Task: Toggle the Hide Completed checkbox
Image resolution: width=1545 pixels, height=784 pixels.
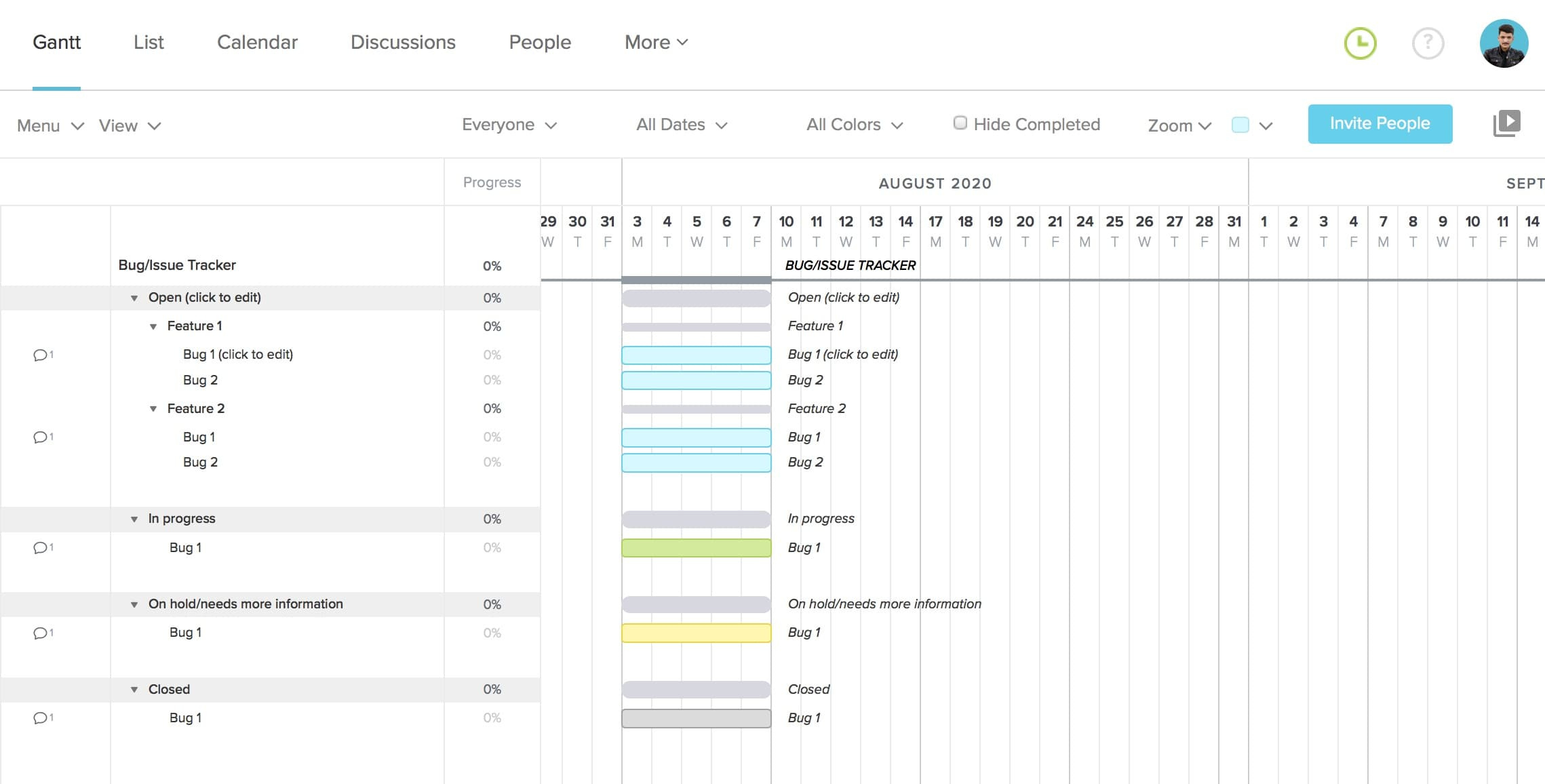Action: [x=958, y=124]
